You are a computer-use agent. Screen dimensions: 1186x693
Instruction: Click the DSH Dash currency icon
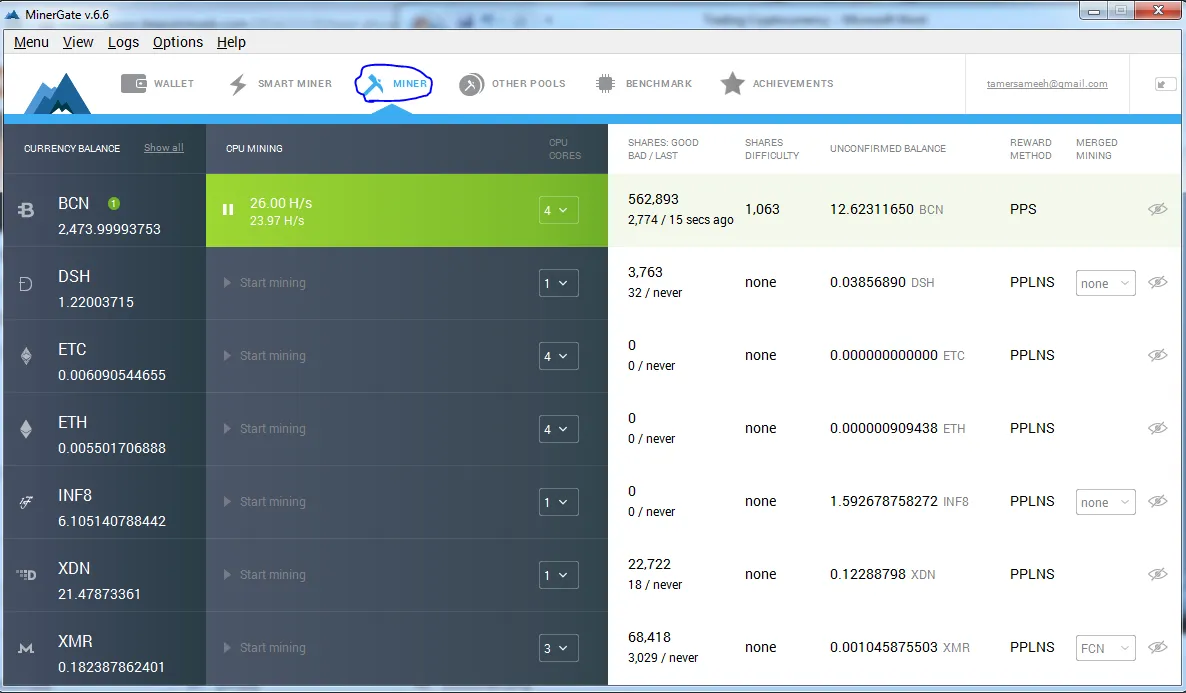(26, 284)
